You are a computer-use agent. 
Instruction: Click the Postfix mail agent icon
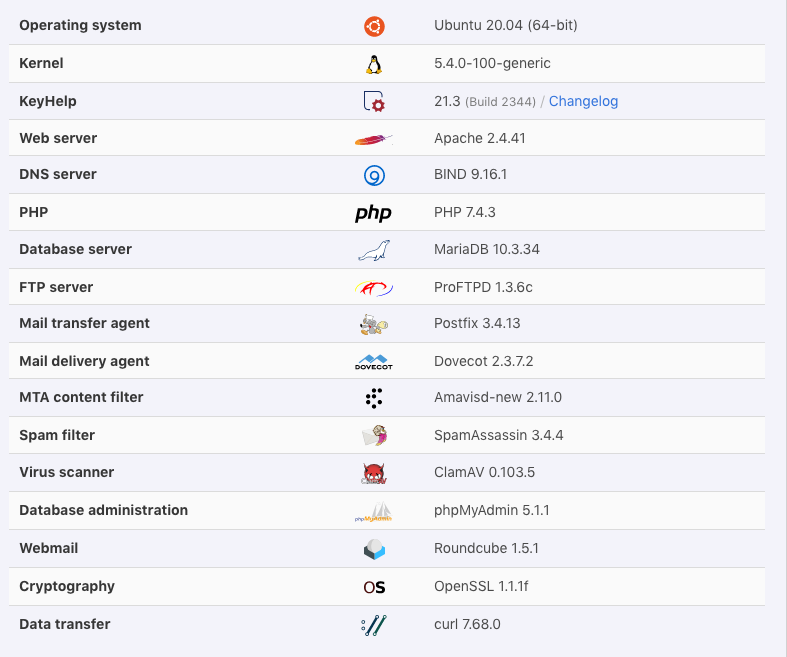coord(374,324)
